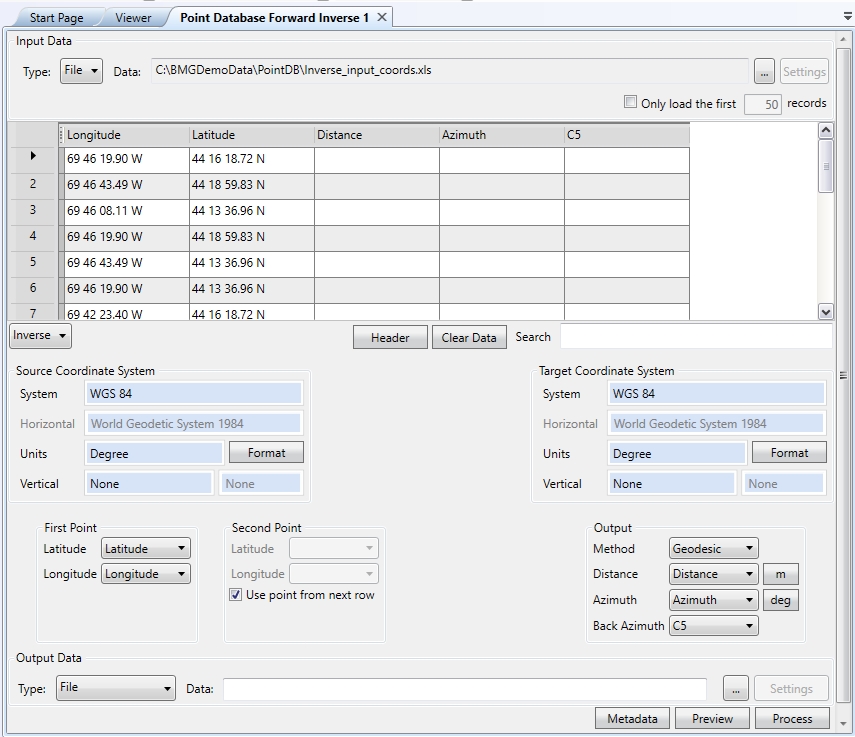The width and height of the screenshot is (855, 737).
Task: Open the tab list dropdown arrow
Action: tap(847, 18)
